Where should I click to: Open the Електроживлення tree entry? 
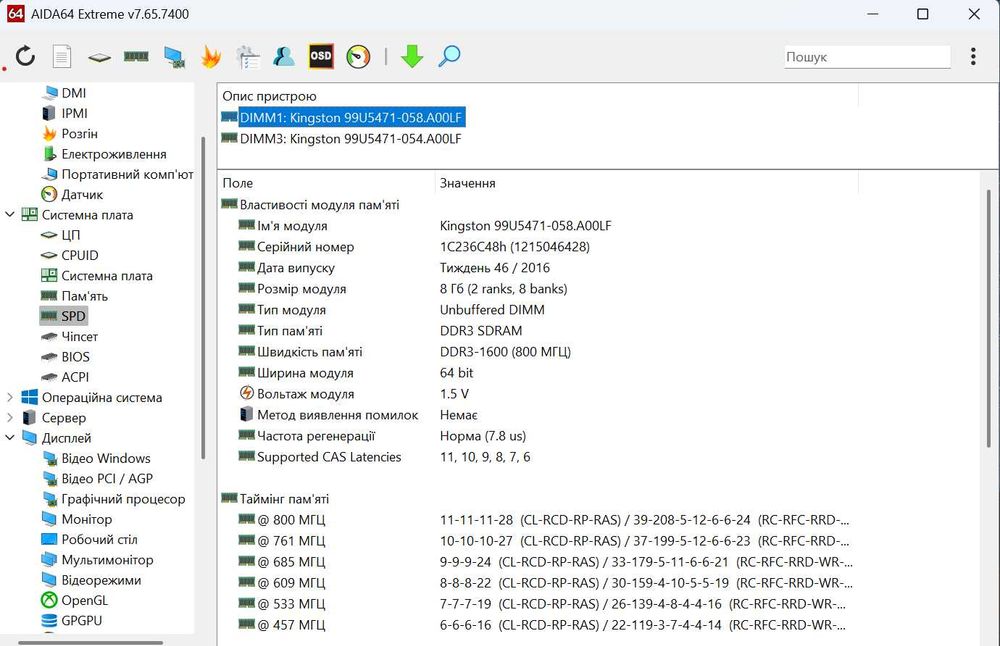click(x=114, y=154)
